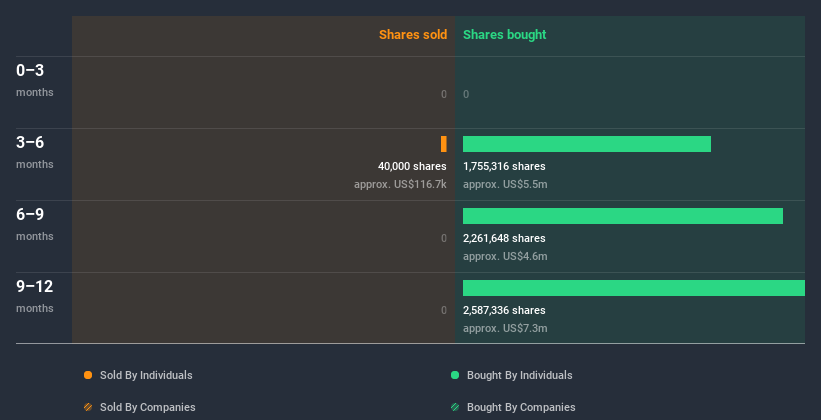The image size is (821, 420).
Task: Click the Shares bought column header
Action: pos(505,35)
